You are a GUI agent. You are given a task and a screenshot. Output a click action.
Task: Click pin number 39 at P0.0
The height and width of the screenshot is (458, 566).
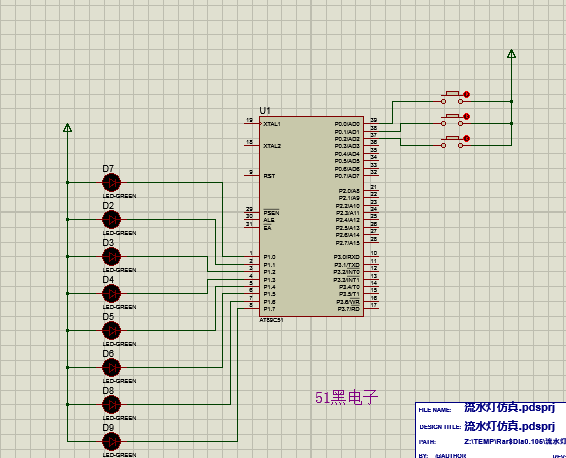[374, 120]
